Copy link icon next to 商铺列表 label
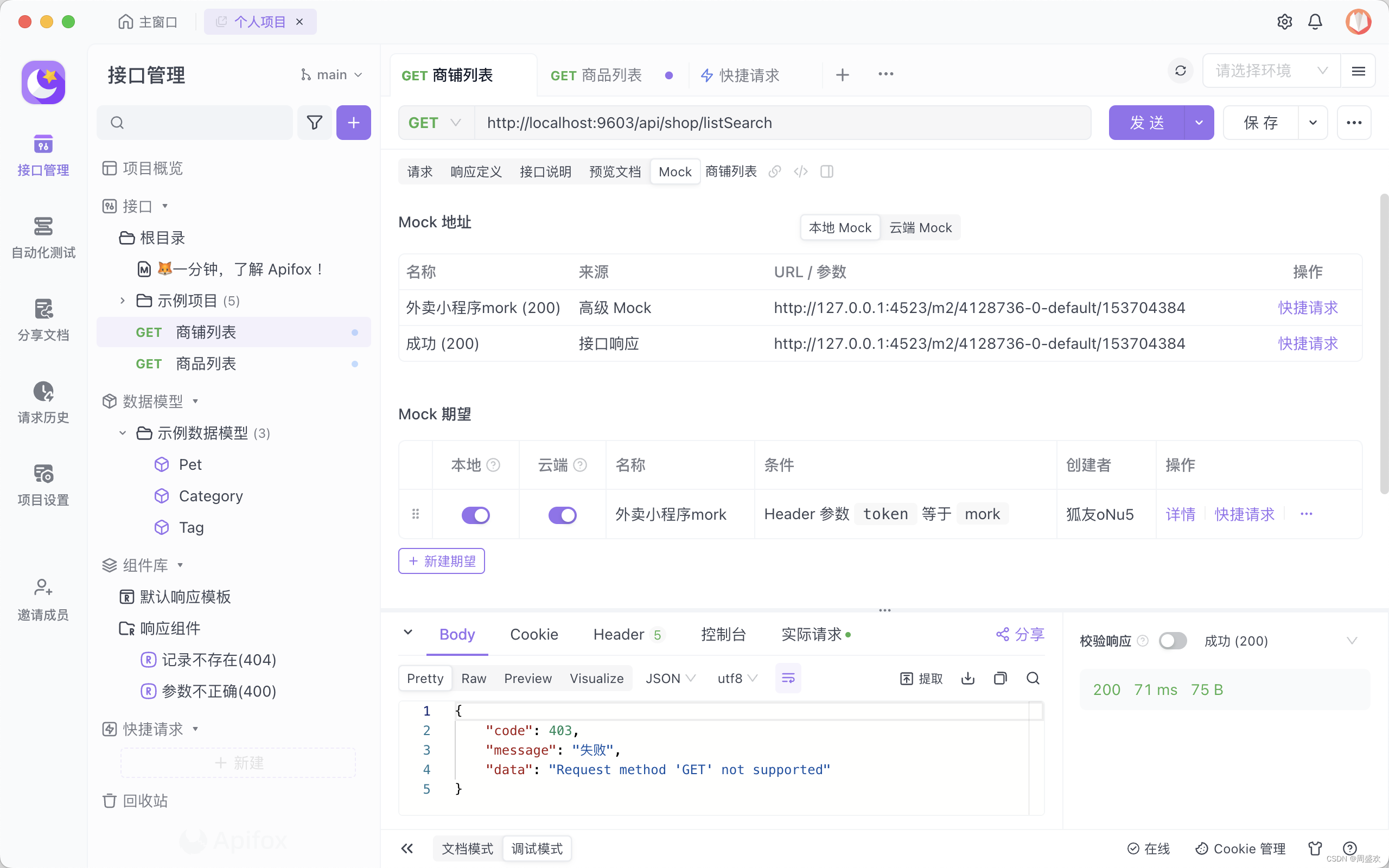Viewport: 1389px width, 868px height. tap(774, 171)
